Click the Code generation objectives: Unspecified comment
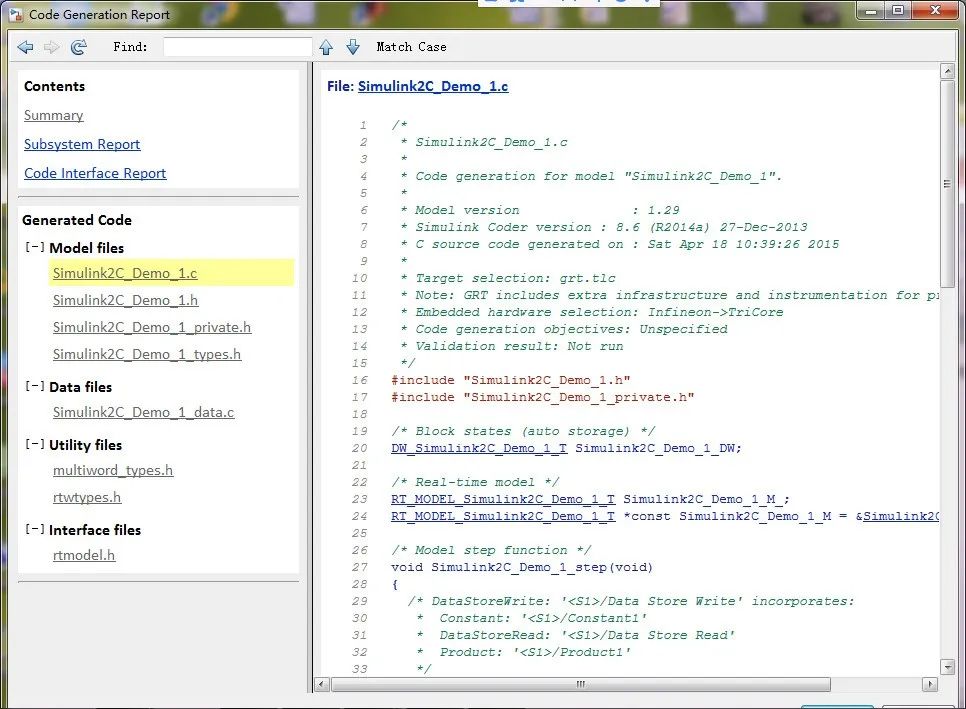 (564, 329)
